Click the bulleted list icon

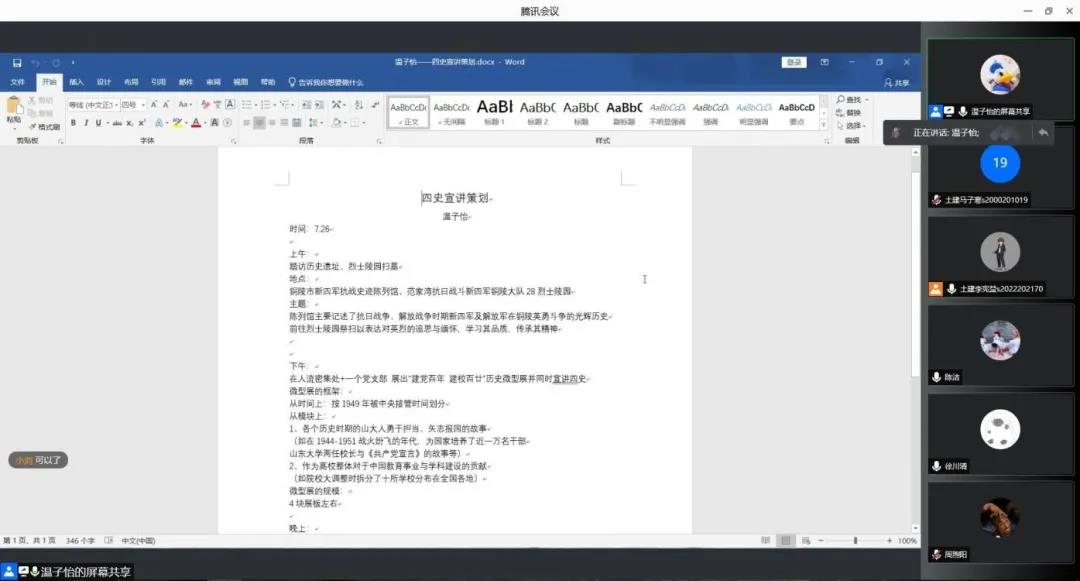[247, 105]
